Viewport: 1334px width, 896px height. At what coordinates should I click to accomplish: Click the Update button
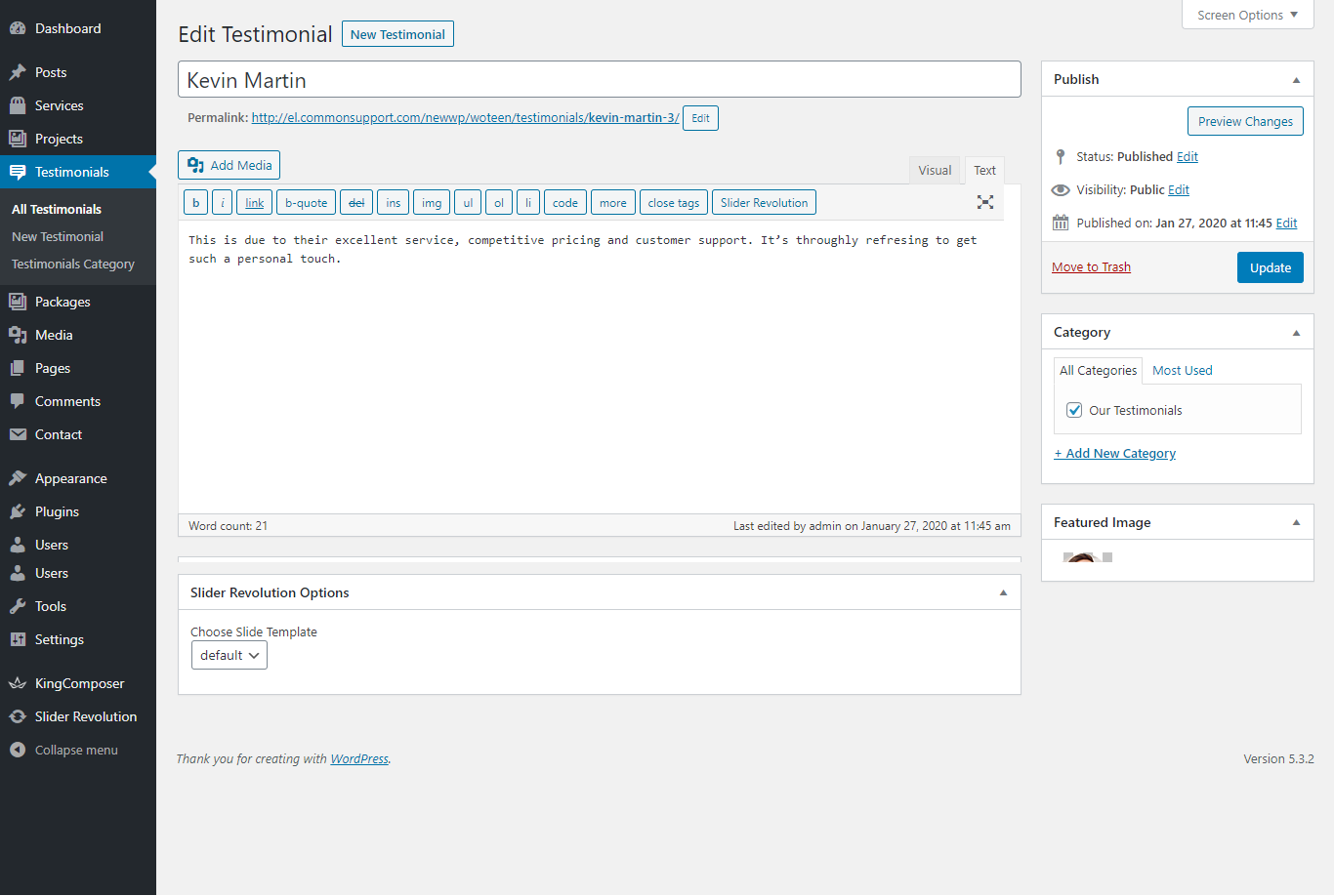coord(1270,267)
